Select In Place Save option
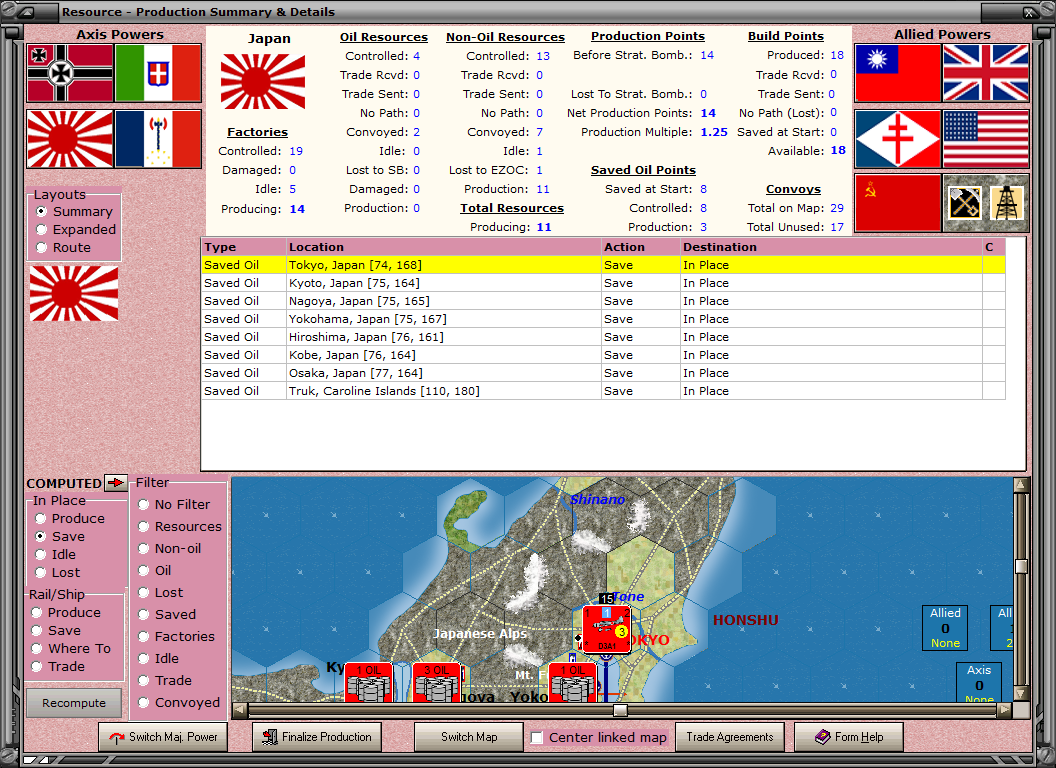1056x768 pixels. pos(60,537)
